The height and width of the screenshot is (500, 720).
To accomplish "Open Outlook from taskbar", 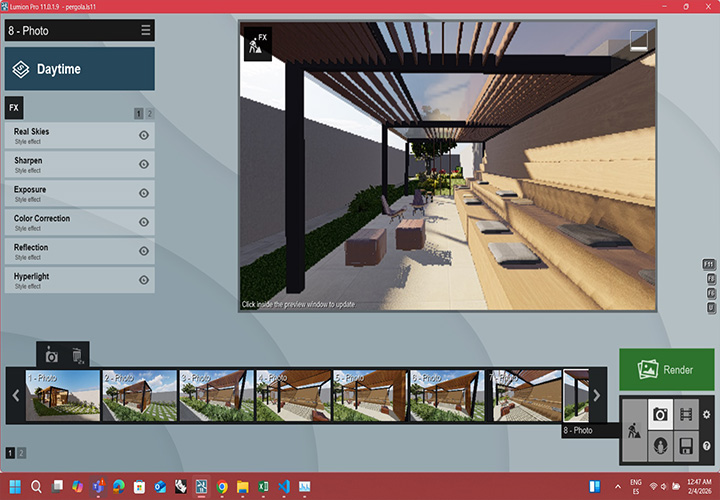I will click(x=160, y=486).
